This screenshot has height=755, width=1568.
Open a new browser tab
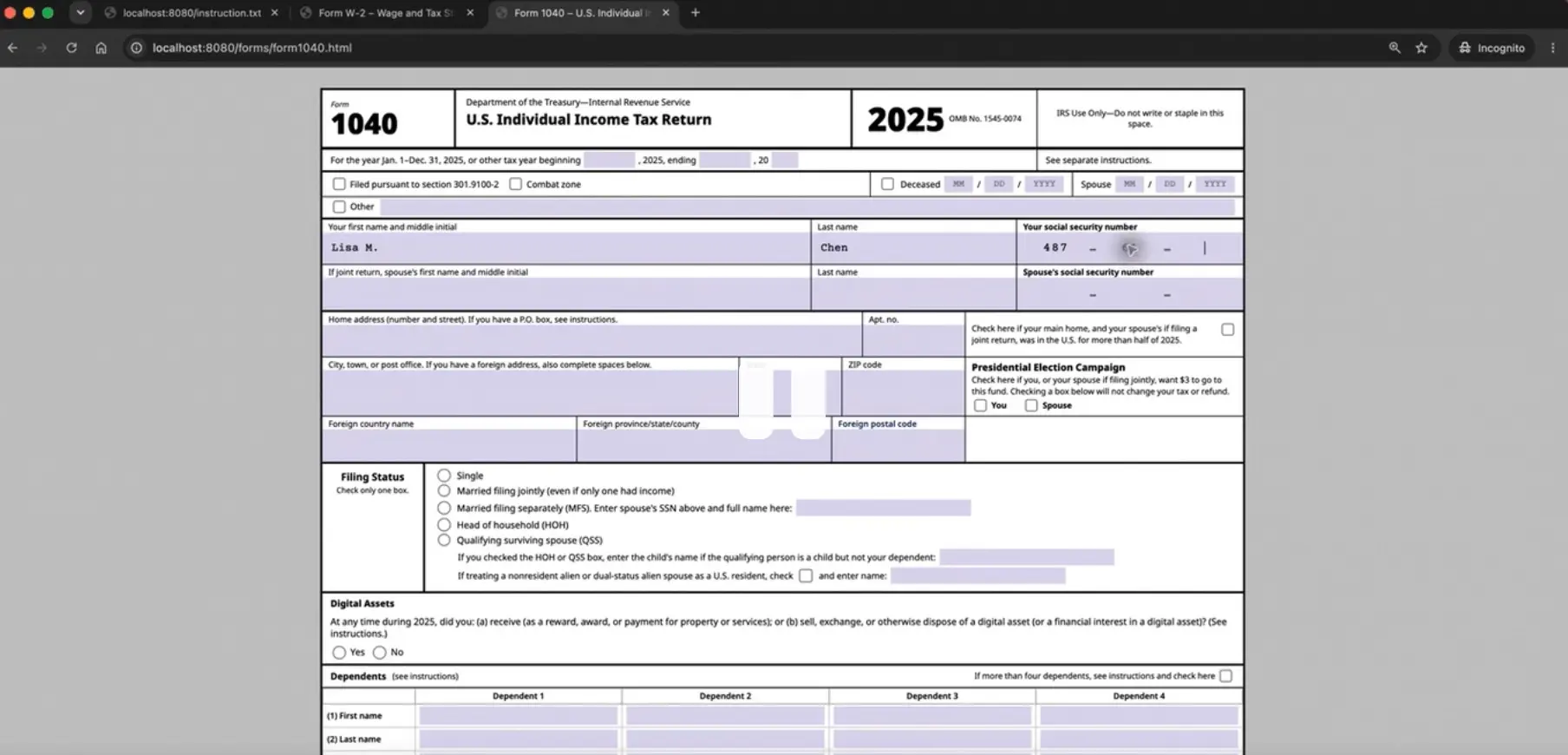(x=695, y=12)
